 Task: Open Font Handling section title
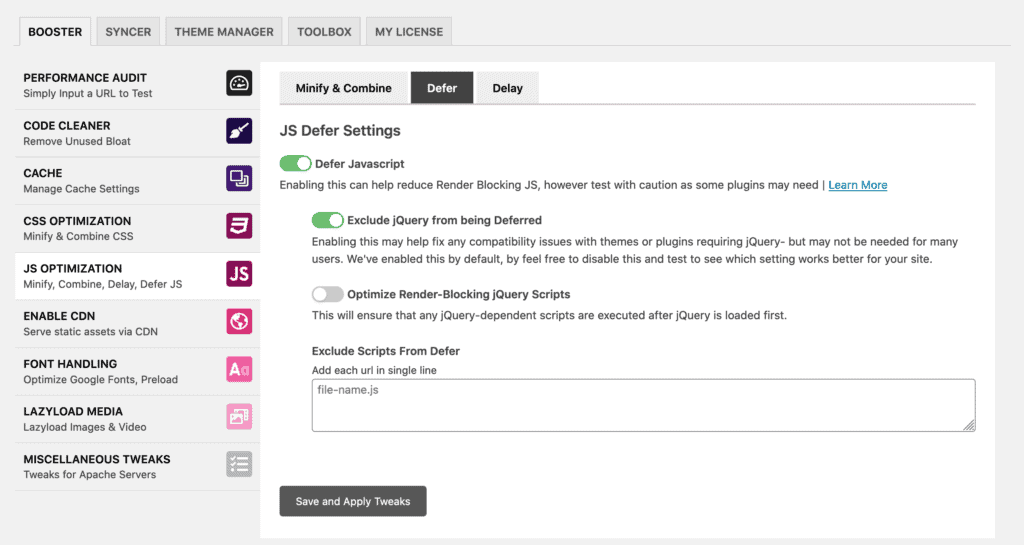pyautogui.click(x=71, y=364)
